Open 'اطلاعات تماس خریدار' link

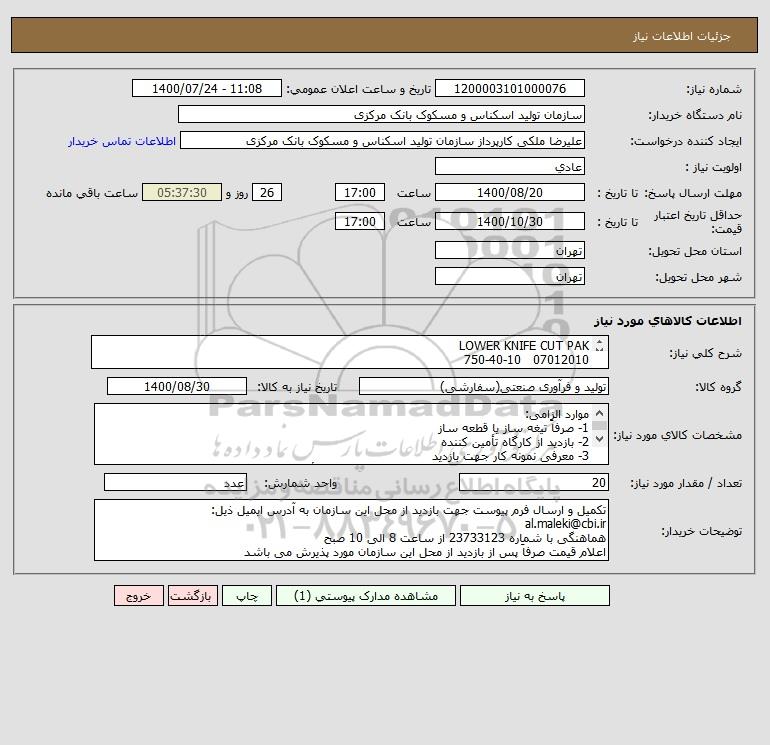click(x=122, y=141)
